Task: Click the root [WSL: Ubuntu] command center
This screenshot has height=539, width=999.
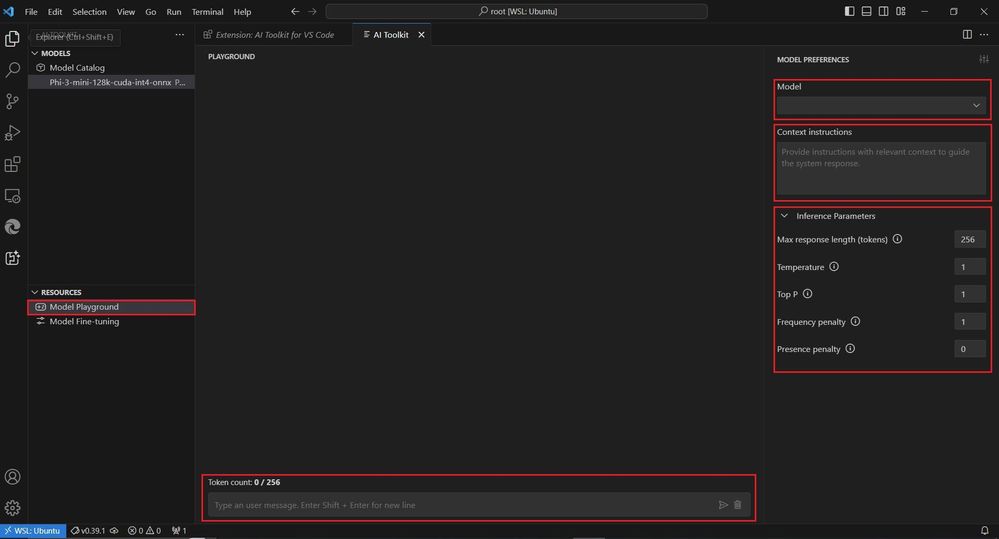Action: [x=517, y=11]
